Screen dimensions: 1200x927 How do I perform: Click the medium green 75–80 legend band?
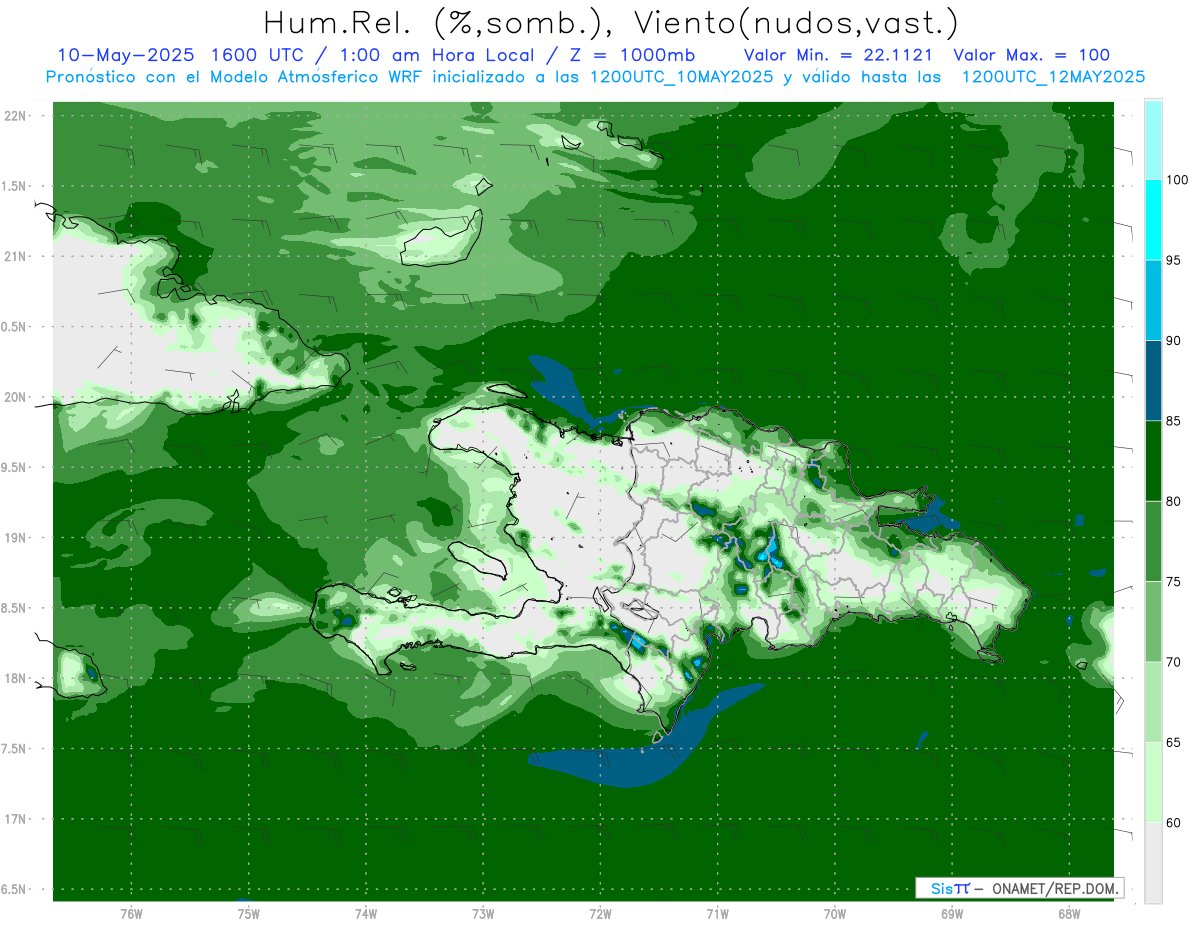pyautogui.click(x=1153, y=542)
